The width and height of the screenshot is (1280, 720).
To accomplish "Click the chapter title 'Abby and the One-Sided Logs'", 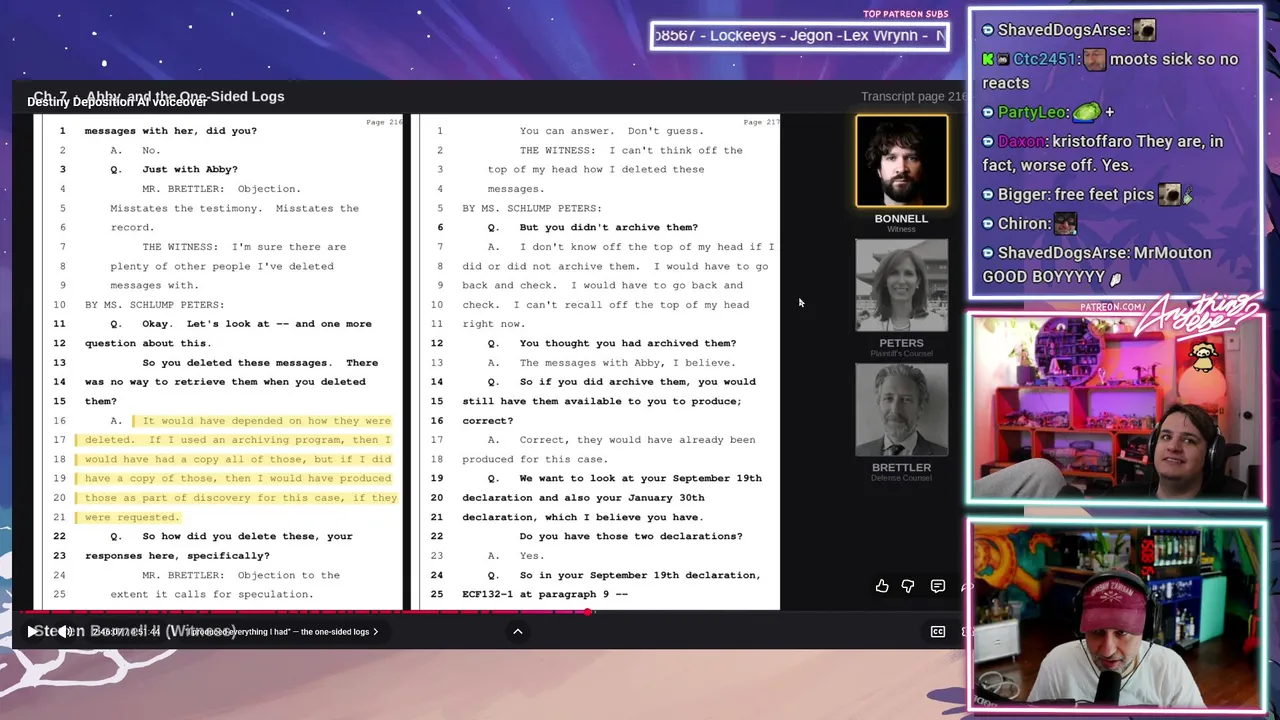I will click(x=185, y=96).
